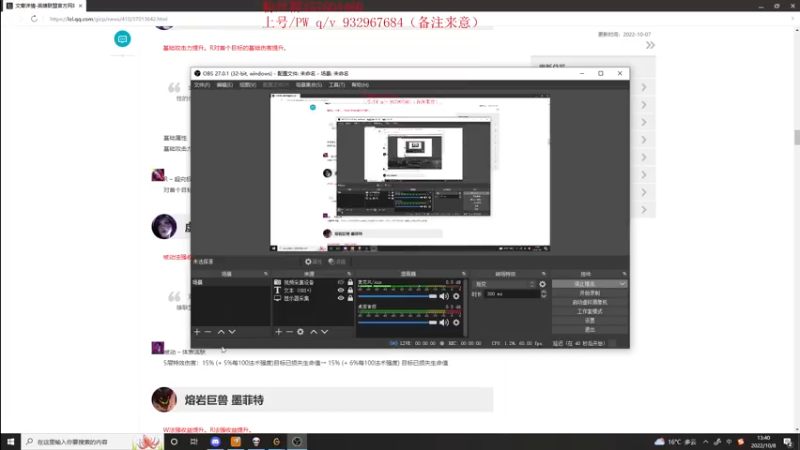Viewport: 800px width, 450px height.
Task: Open the Help menu in OBS
Action: (x=360, y=85)
